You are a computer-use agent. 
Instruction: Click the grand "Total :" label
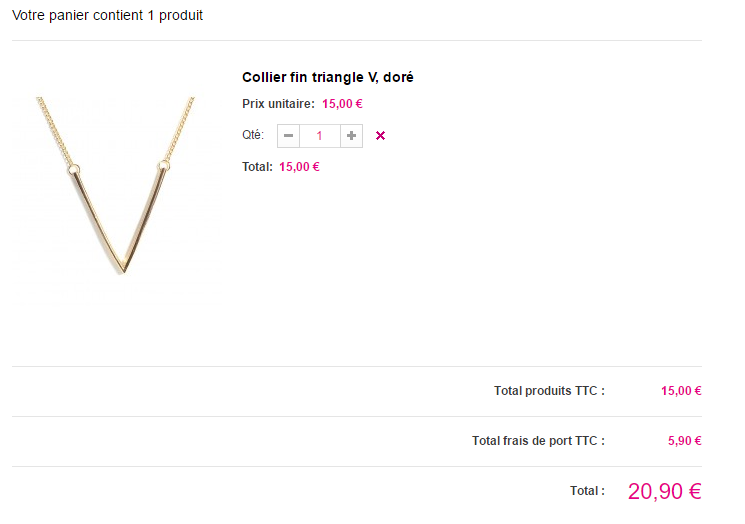pos(587,491)
